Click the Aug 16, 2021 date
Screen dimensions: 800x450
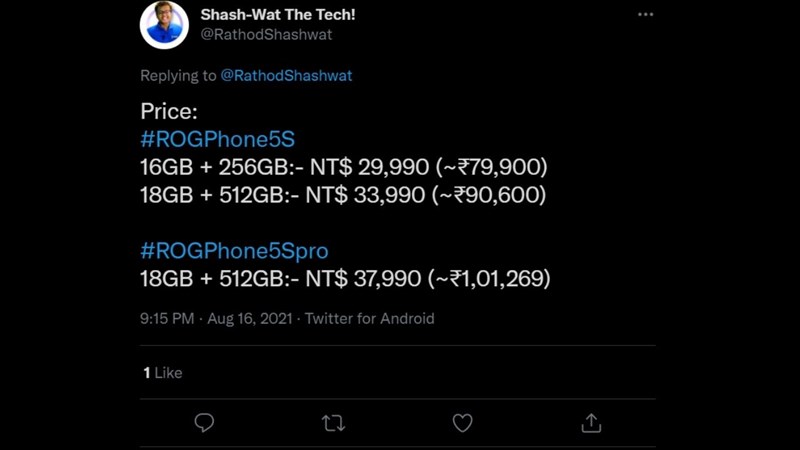pyautogui.click(x=251, y=319)
